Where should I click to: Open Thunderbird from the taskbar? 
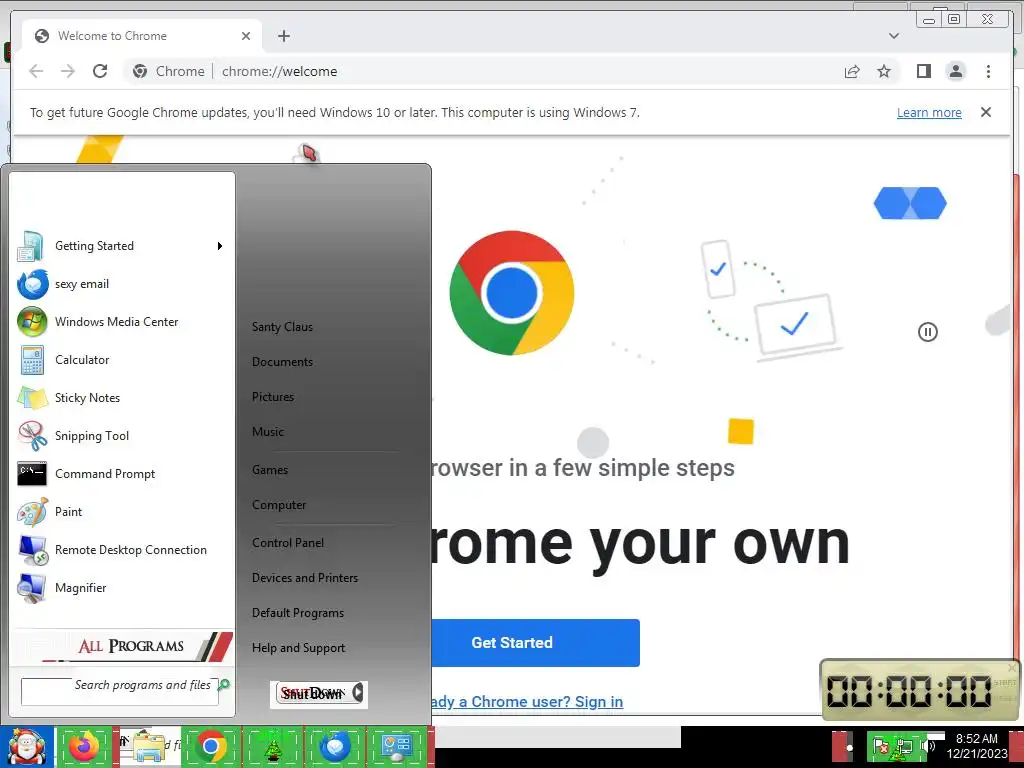tap(335, 747)
